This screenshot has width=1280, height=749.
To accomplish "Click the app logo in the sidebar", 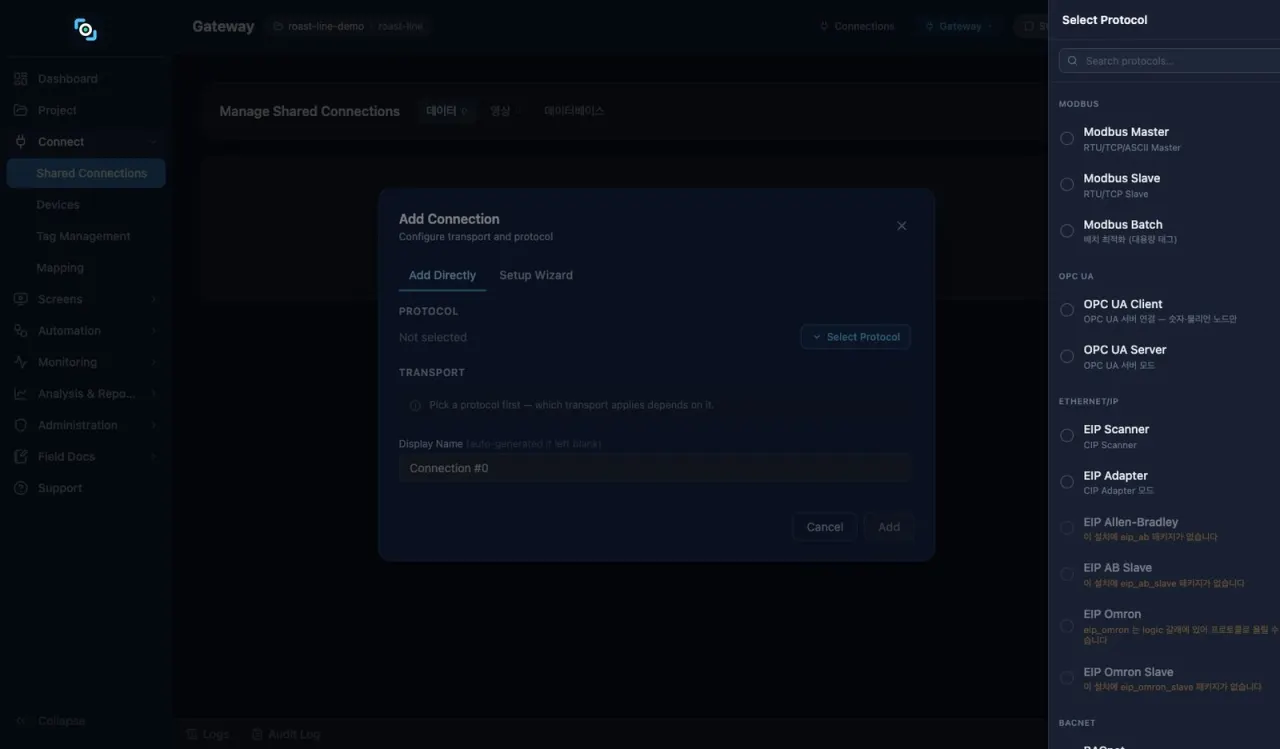I will click(x=86, y=29).
